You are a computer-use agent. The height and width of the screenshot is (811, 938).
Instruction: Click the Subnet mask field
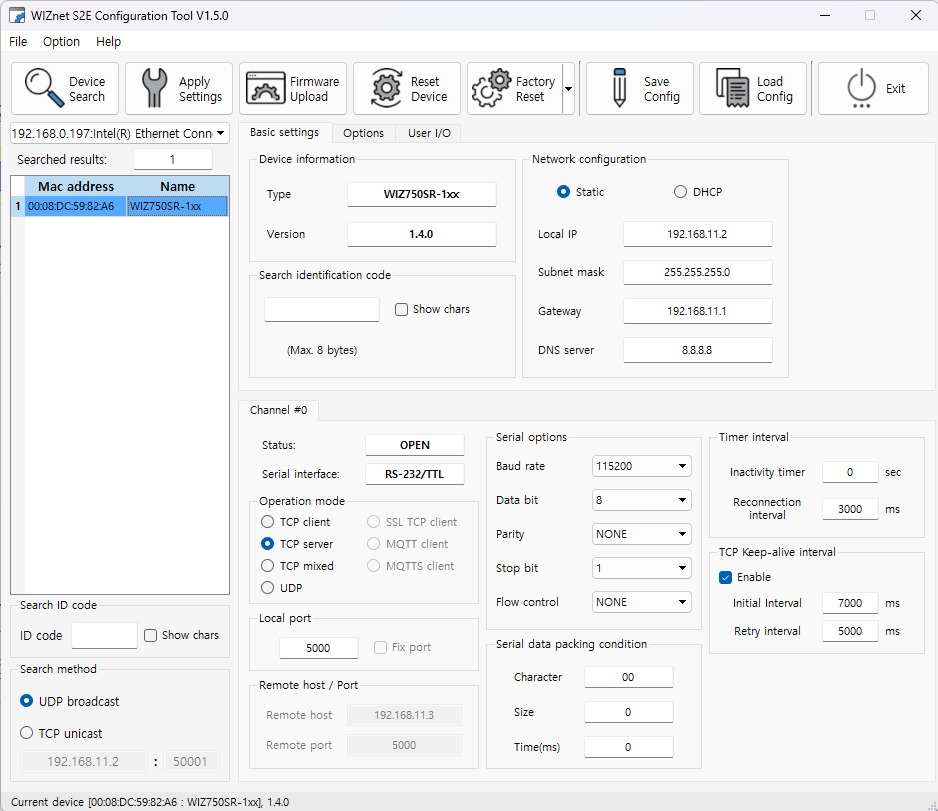(x=698, y=272)
